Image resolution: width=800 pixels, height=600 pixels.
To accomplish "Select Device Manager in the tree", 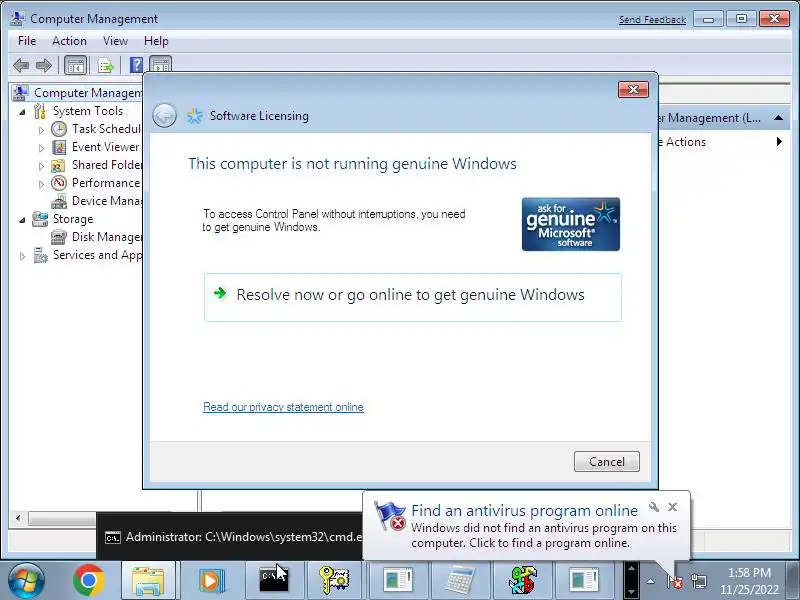I will [x=107, y=201].
